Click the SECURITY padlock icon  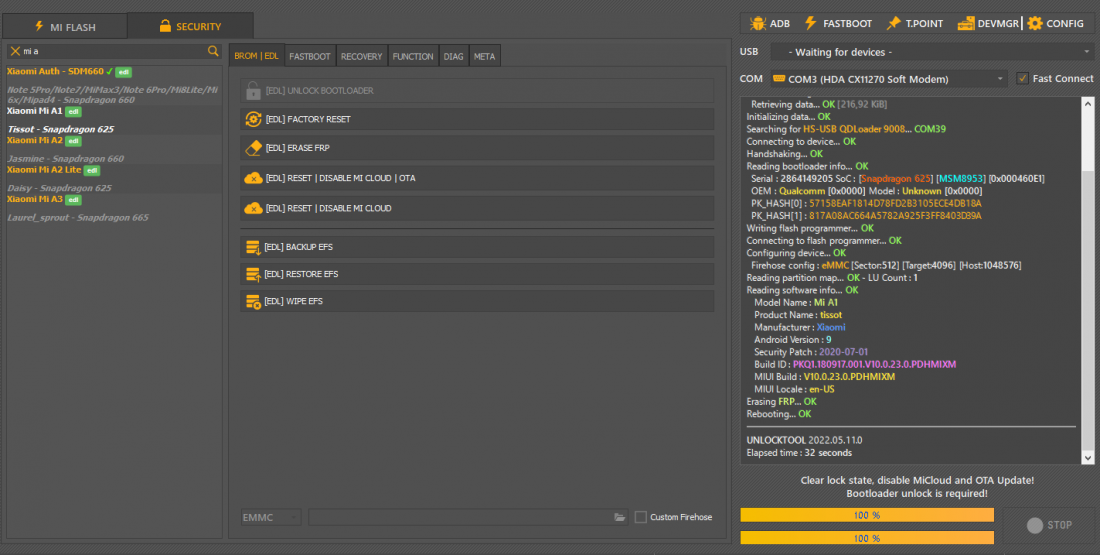(x=165, y=26)
